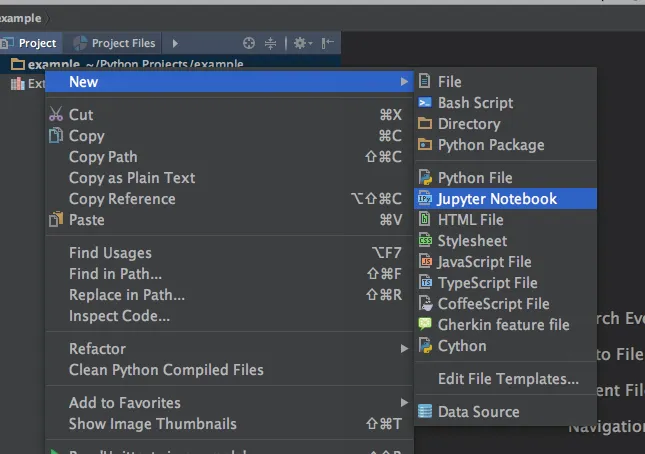Click the scroll-from-source target icon

pyautogui.click(x=249, y=43)
